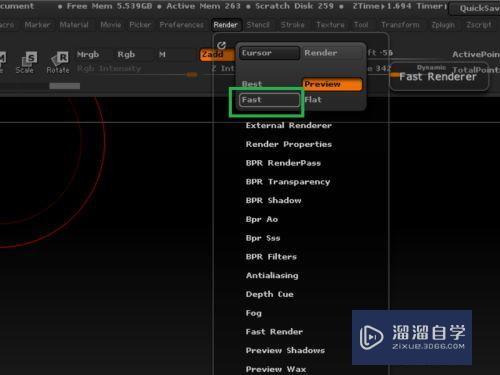
Task: Expand the Fast Render section
Action: tap(274, 332)
